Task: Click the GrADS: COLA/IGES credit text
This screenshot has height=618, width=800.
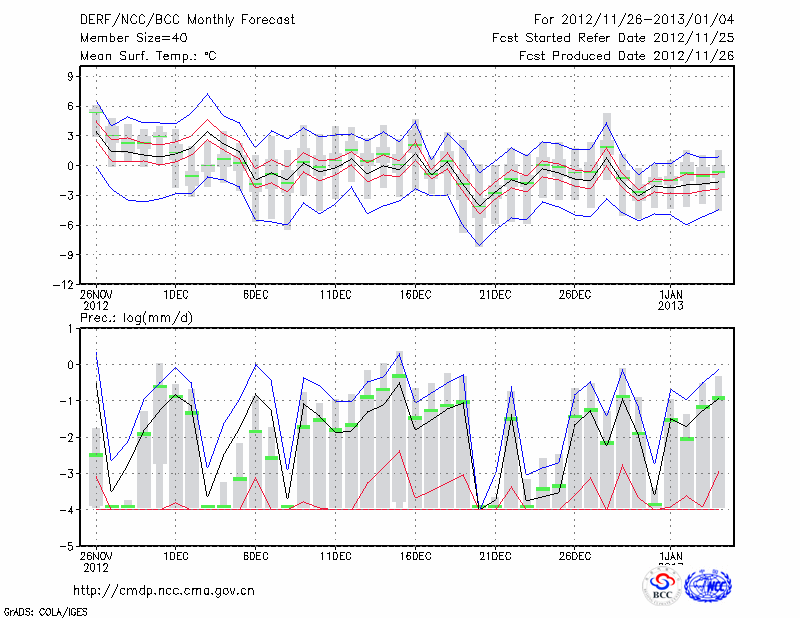Action: tap(46, 610)
